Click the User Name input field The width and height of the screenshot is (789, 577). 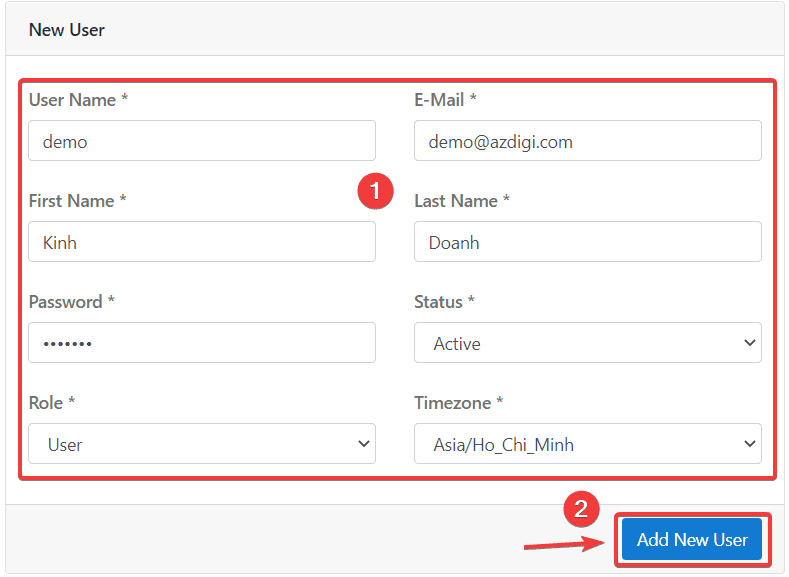click(202, 141)
